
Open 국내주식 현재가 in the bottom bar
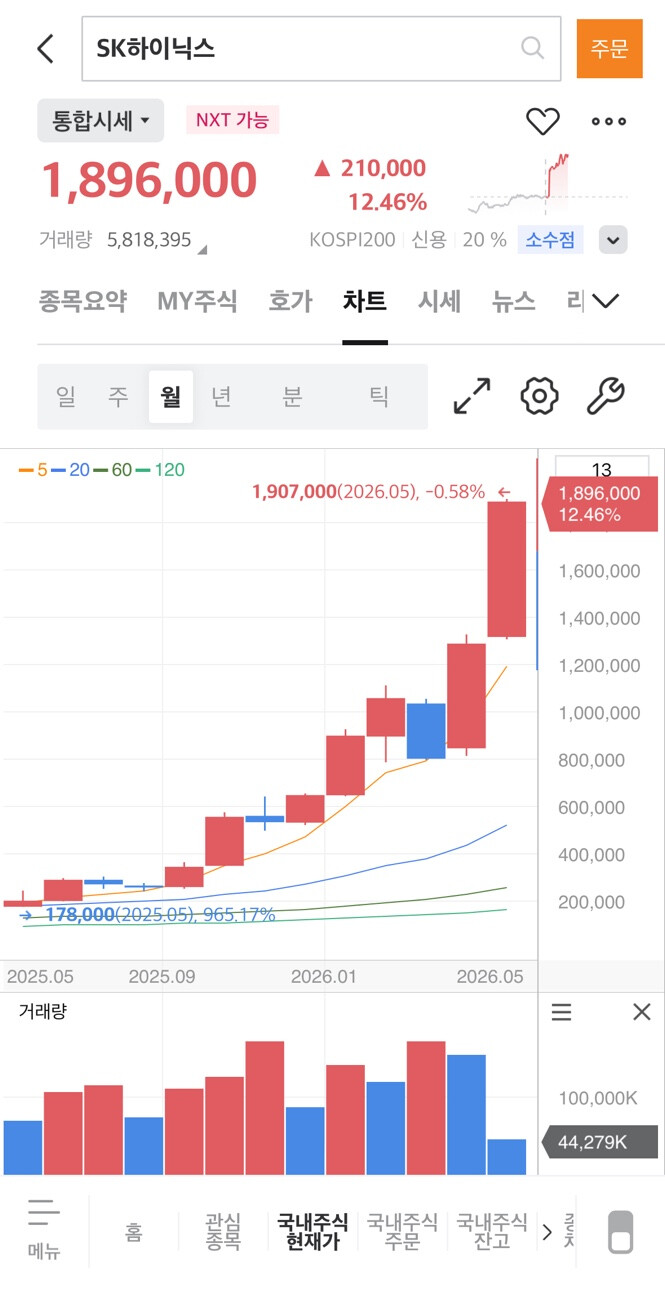[313, 1231]
